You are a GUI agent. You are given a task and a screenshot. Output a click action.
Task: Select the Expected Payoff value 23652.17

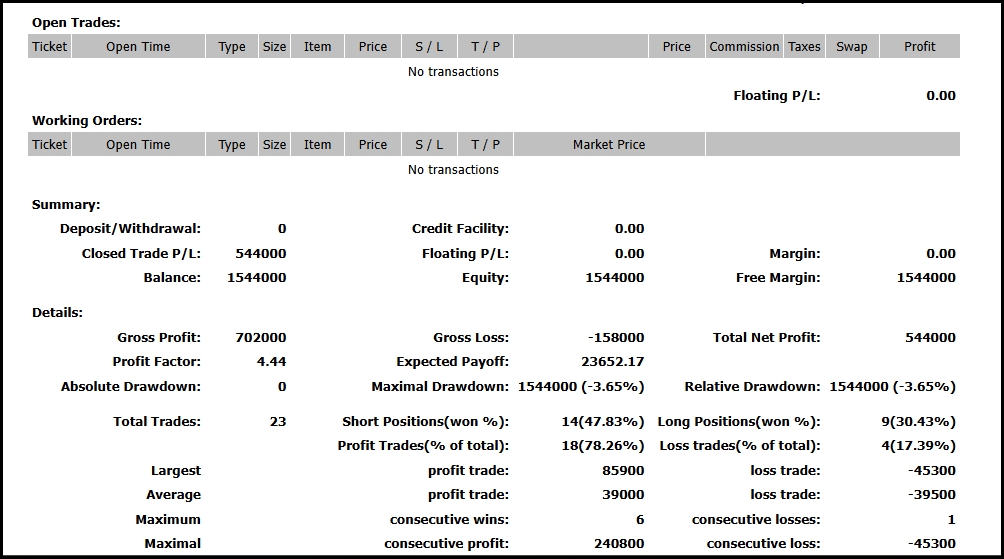point(612,362)
